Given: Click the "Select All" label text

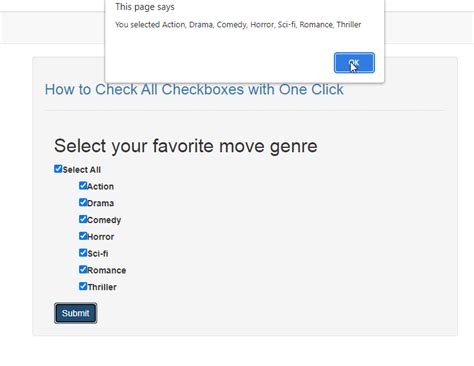Looking at the screenshot, I should 82,170.
